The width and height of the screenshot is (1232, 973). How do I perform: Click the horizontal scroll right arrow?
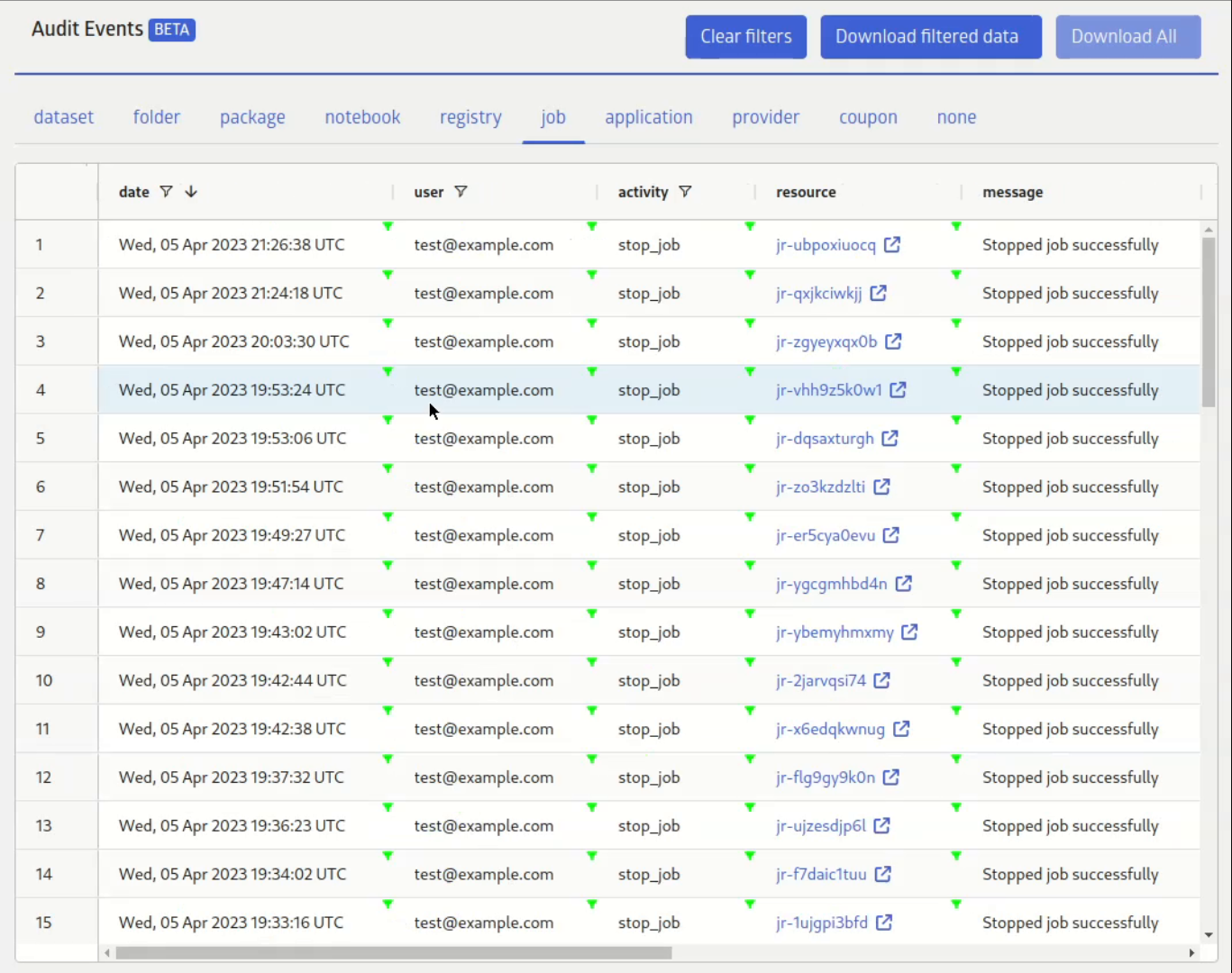(x=1191, y=953)
